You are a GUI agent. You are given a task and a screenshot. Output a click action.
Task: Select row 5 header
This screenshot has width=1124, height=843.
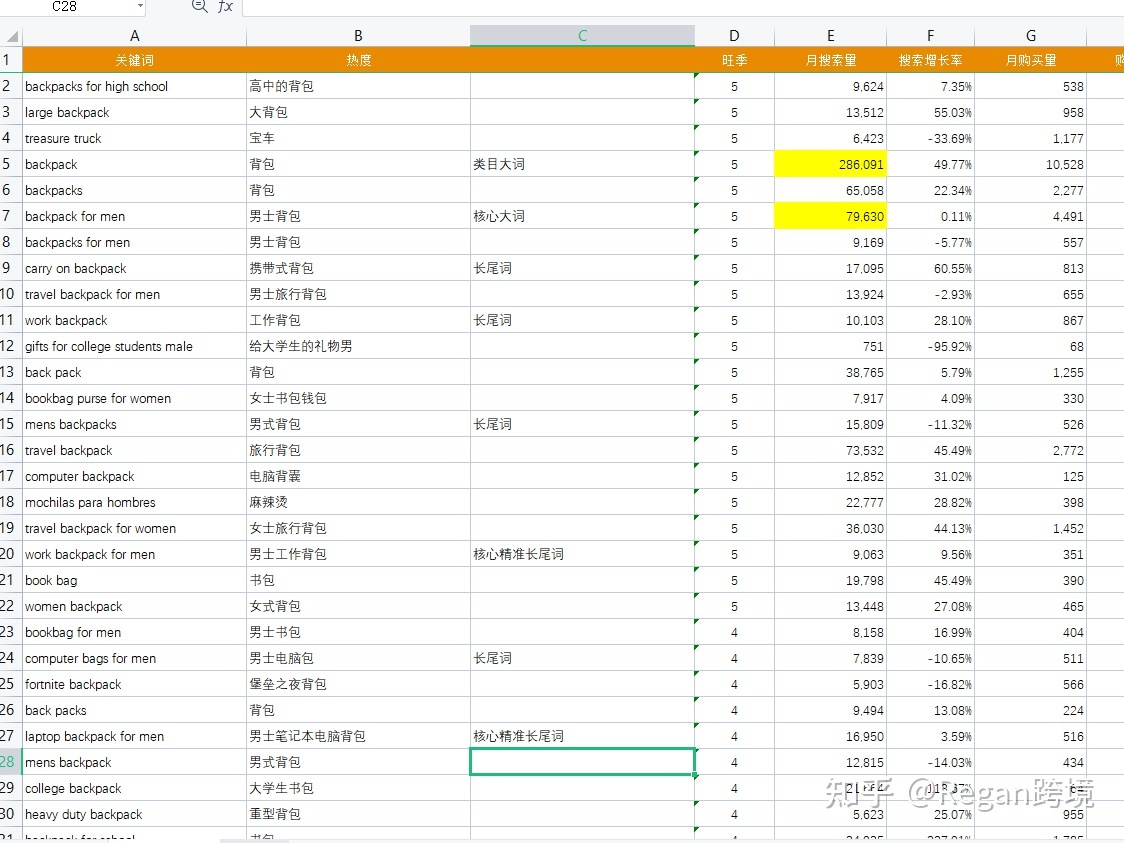coord(11,164)
